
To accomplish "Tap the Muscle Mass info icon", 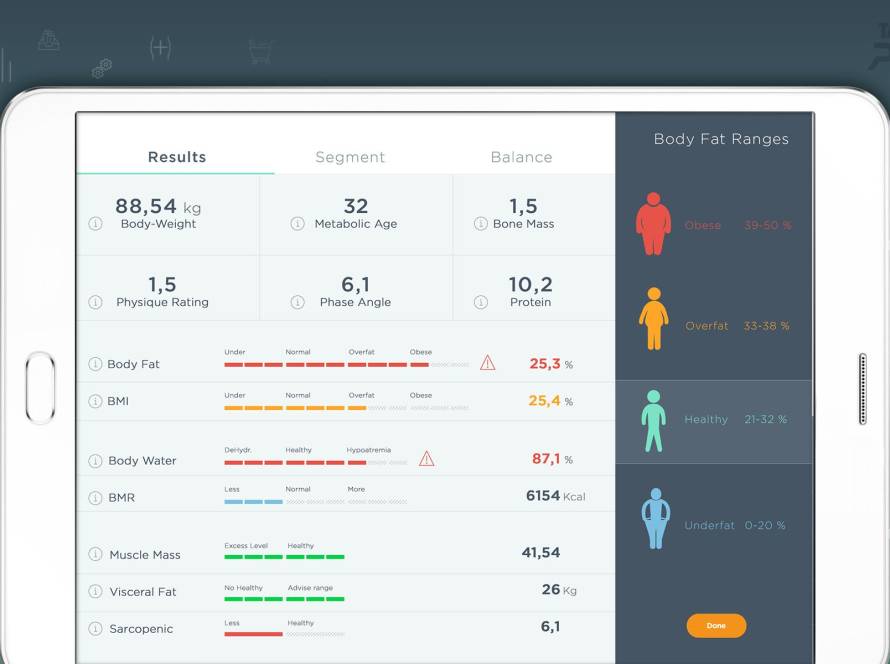I will pos(95,554).
